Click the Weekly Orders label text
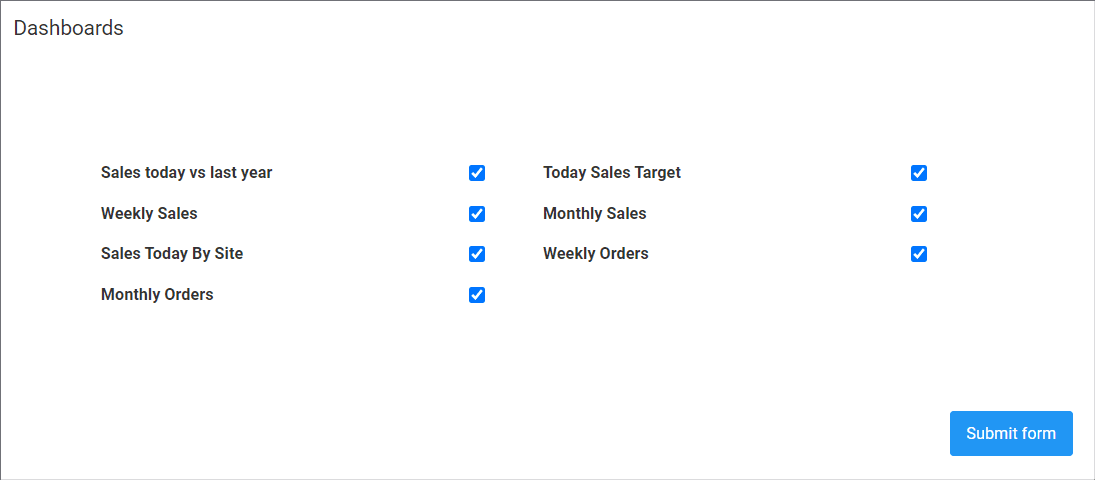This screenshot has width=1095, height=480. (595, 254)
